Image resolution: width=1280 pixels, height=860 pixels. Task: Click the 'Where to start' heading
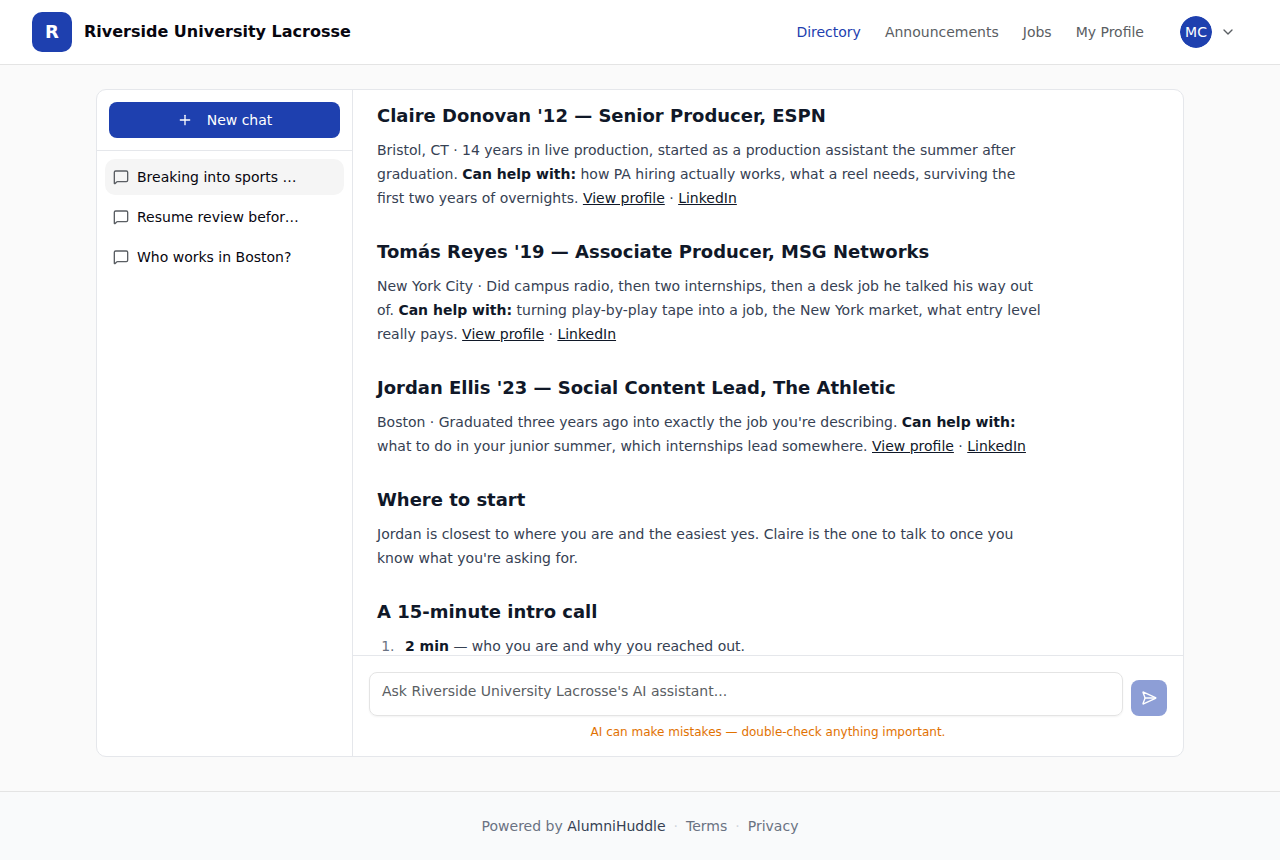[451, 500]
